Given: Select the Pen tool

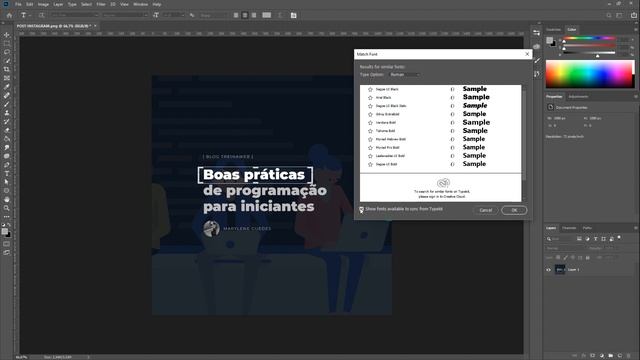Looking at the screenshot, I should [x=7, y=165].
